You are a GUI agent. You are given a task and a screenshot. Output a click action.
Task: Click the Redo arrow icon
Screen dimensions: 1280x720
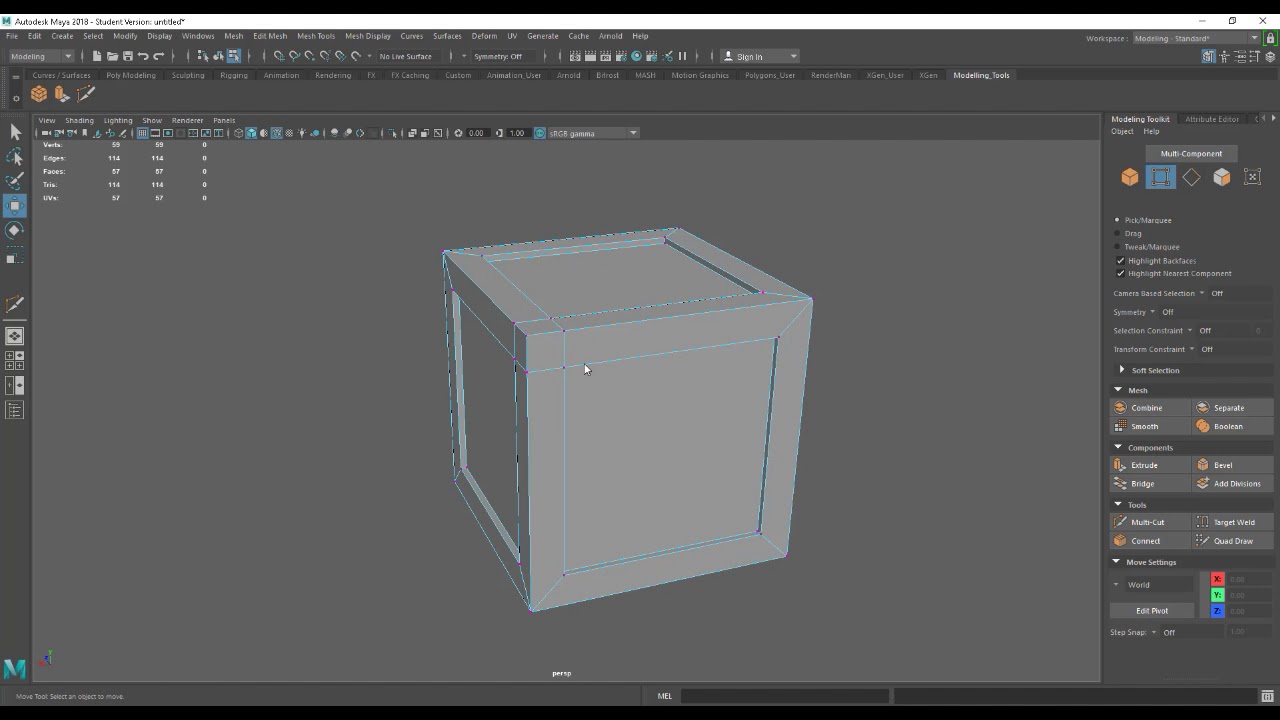(x=158, y=56)
